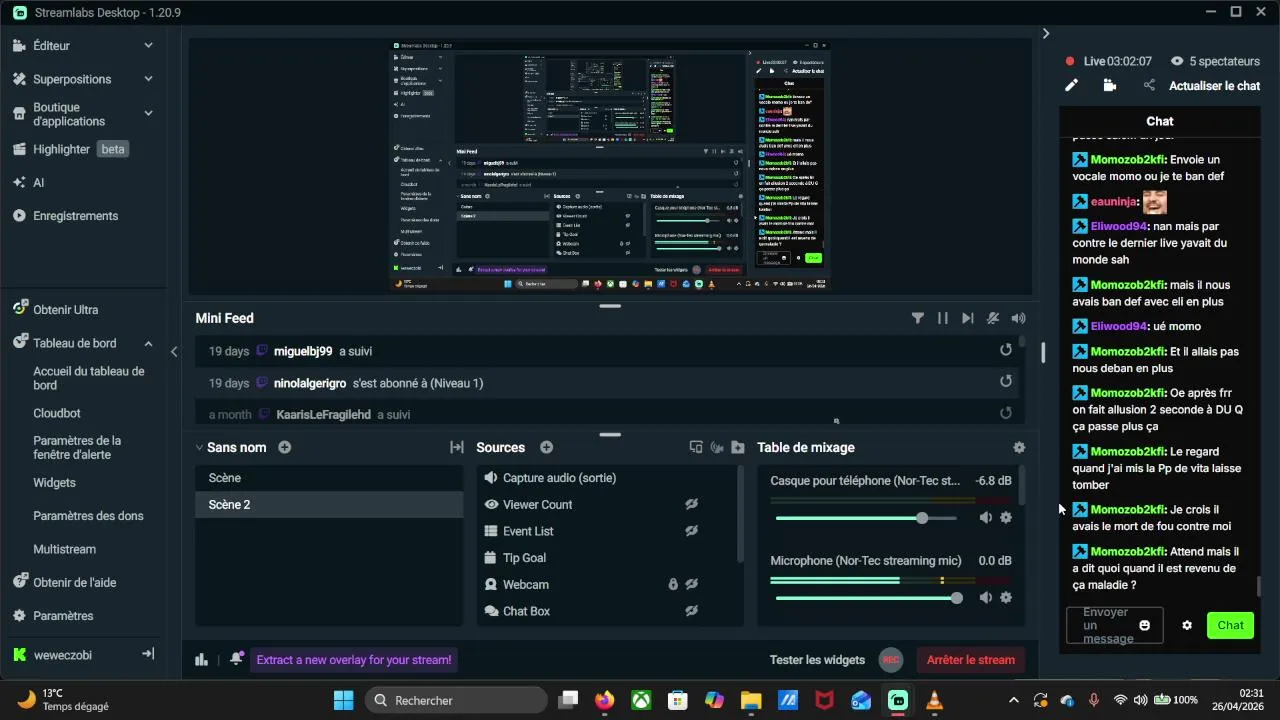Screen dimensions: 1280x720
Task: Skip current alert in Mini Feed
Action: (967, 318)
